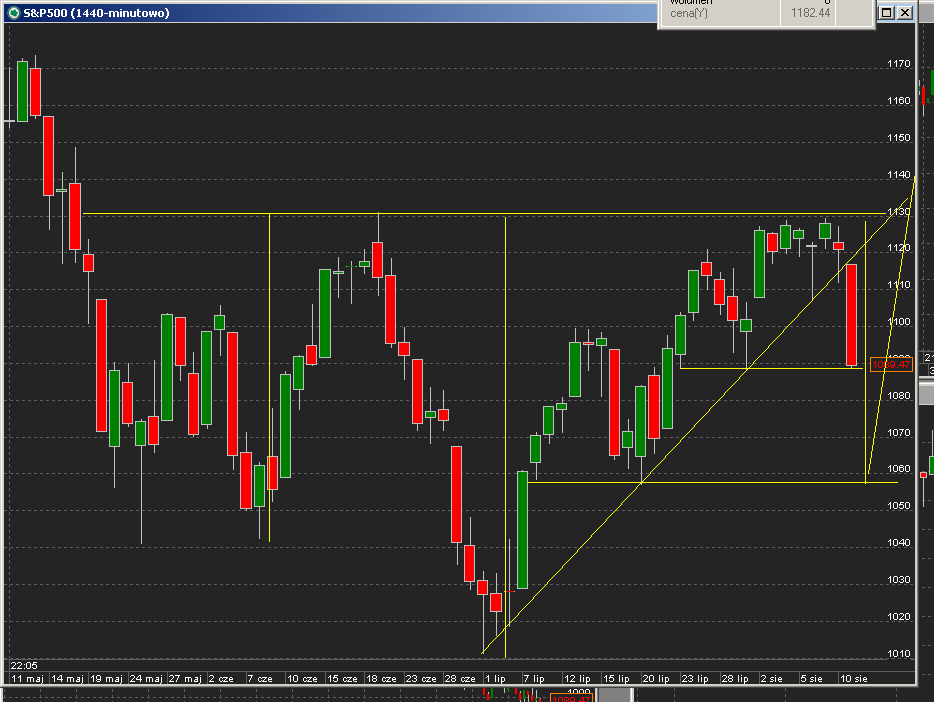This screenshot has width=934, height=702.
Task: Click the 1030 price axis label
Action: (898, 579)
